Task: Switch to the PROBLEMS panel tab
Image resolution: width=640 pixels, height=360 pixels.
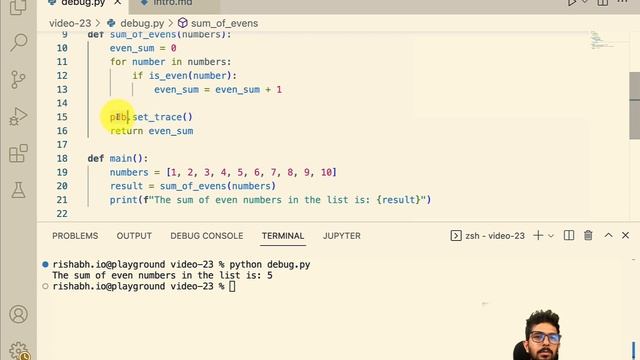Action: pos(75,236)
